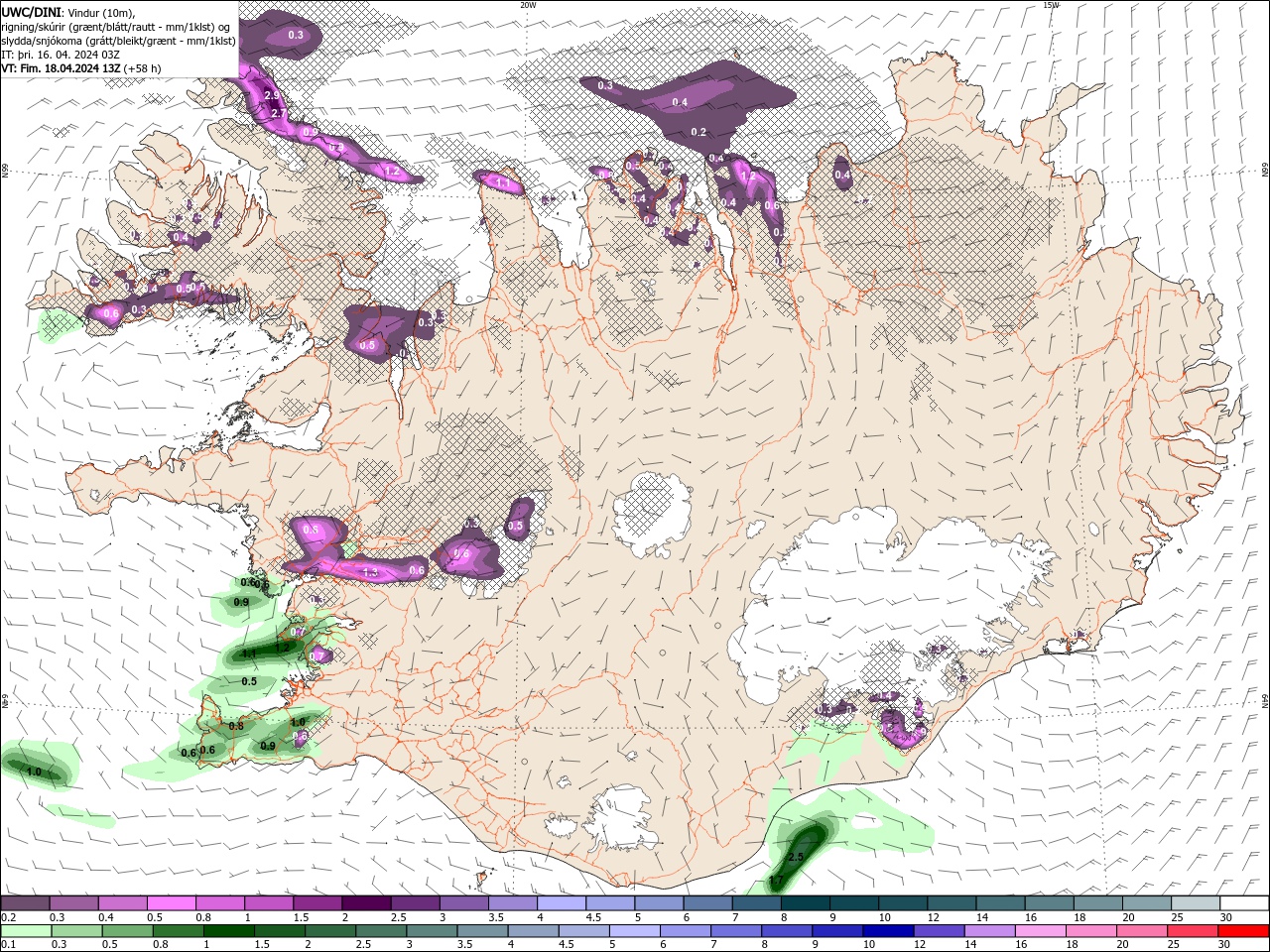Screen dimensions: 1270x952
Task: Click the 2.5 rainfall value in the southern green cell
Action: pyautogui.click(x=796, y=857)
